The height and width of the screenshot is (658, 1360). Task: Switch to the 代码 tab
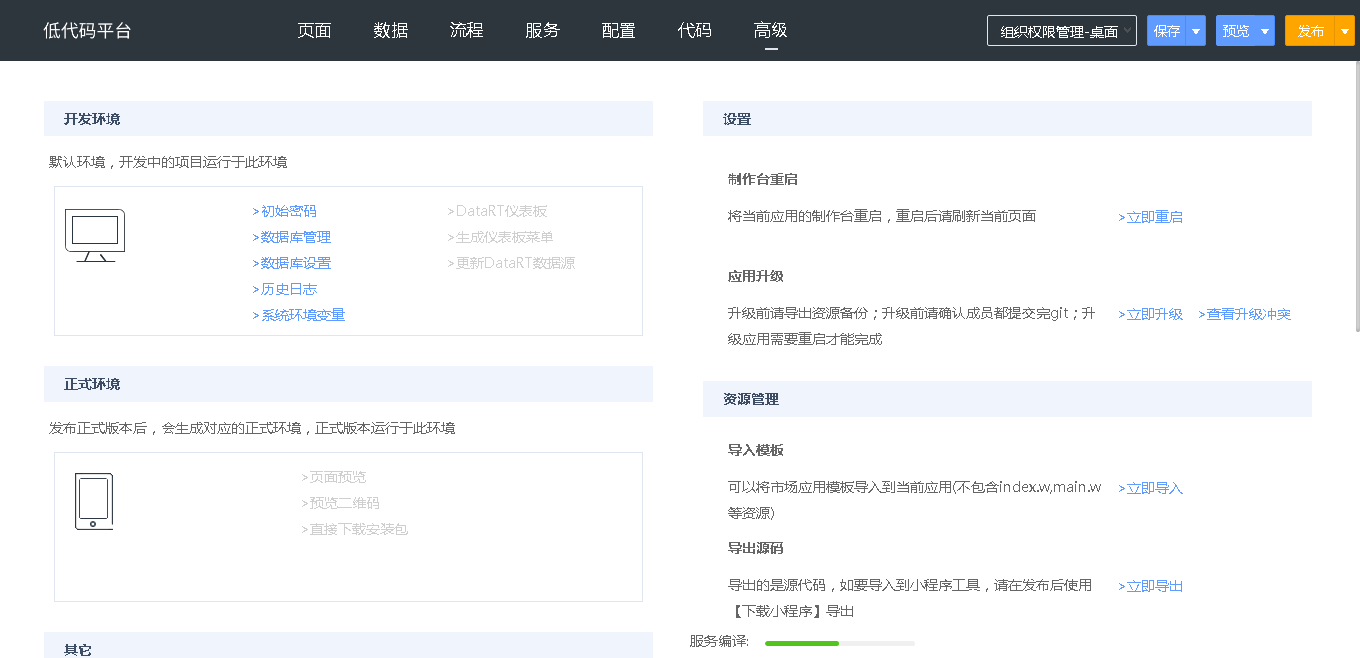pyautogui.click(x=695, y=30)
